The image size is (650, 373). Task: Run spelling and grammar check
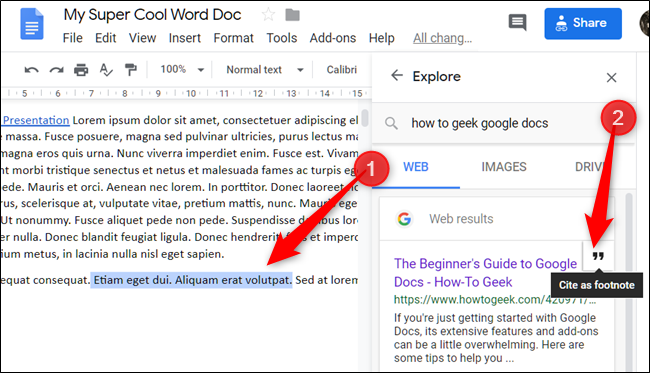[x=106, y=70]
